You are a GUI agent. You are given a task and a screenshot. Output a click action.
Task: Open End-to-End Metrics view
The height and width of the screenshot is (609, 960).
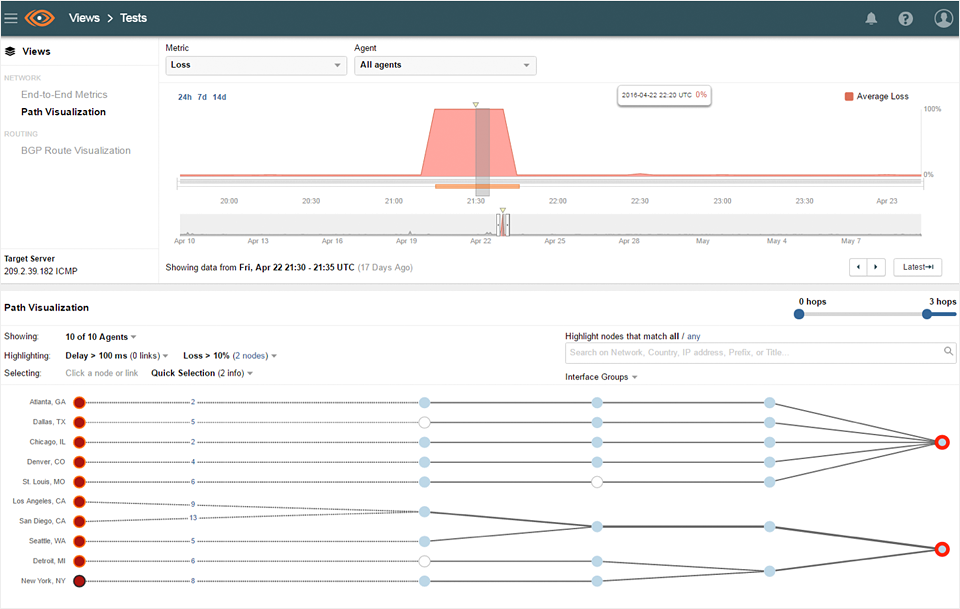click(x=64, y=95)
